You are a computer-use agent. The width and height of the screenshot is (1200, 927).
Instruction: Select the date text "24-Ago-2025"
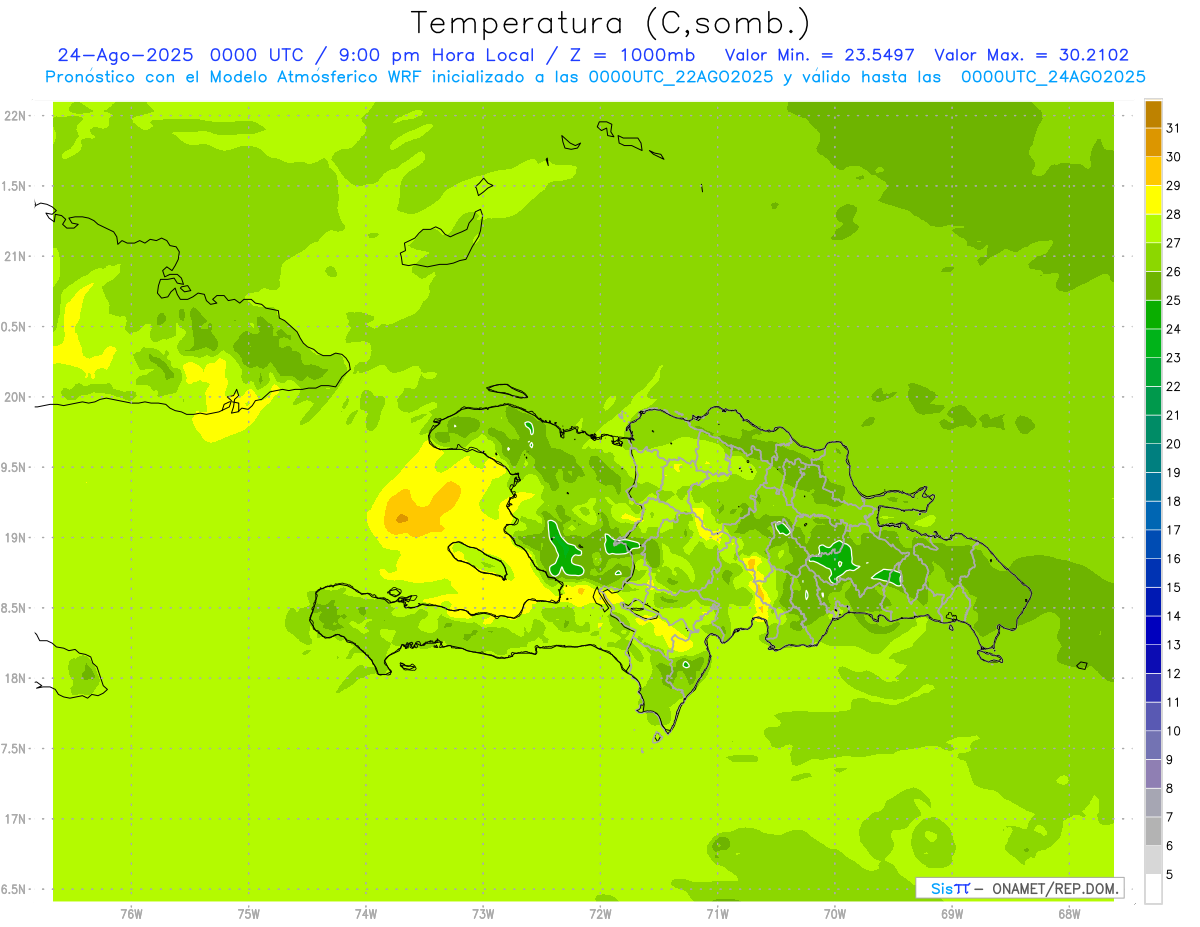coord(127,55)
